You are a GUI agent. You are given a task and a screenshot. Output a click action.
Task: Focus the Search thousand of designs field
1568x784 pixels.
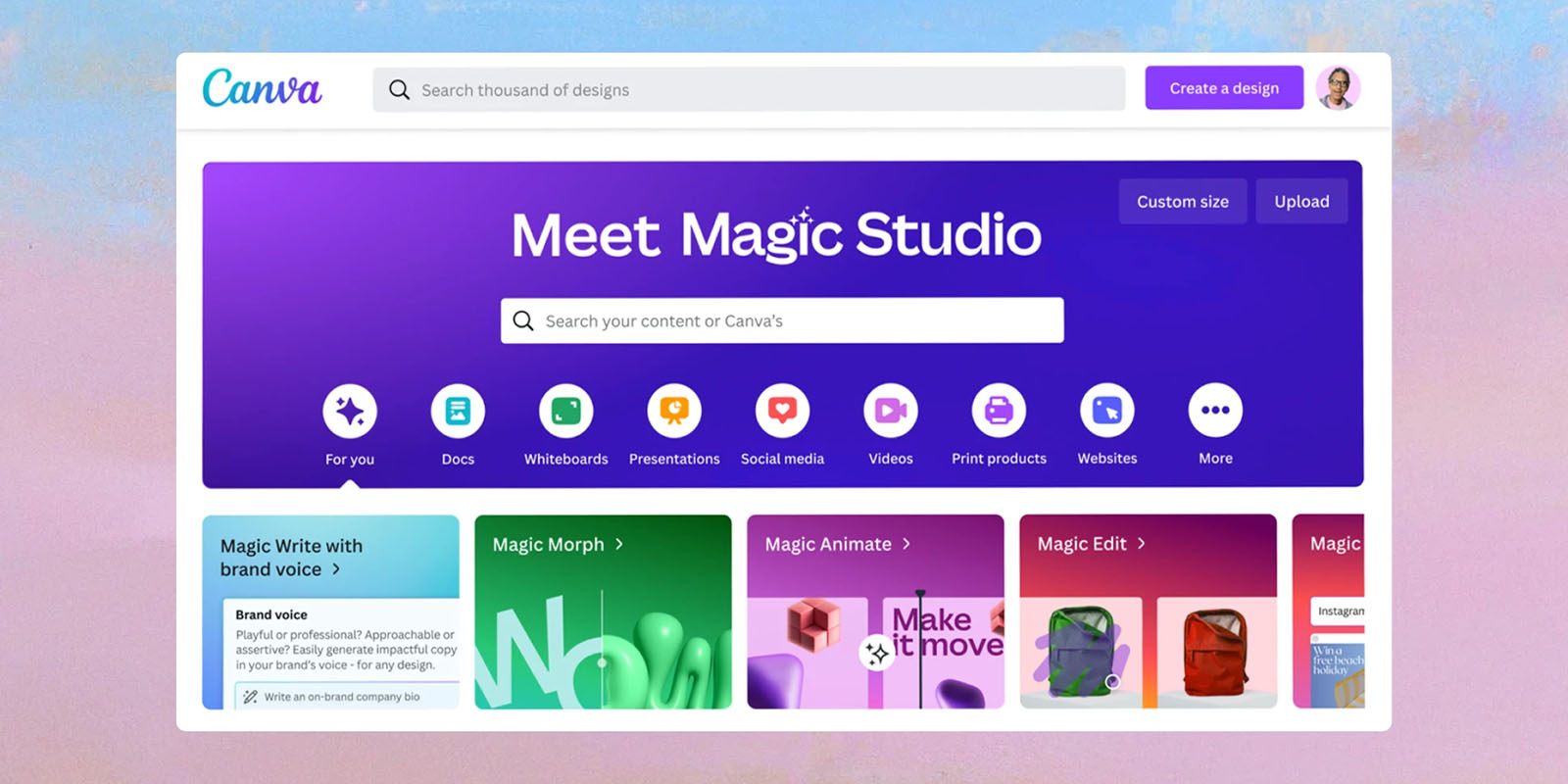coord(749,89)
